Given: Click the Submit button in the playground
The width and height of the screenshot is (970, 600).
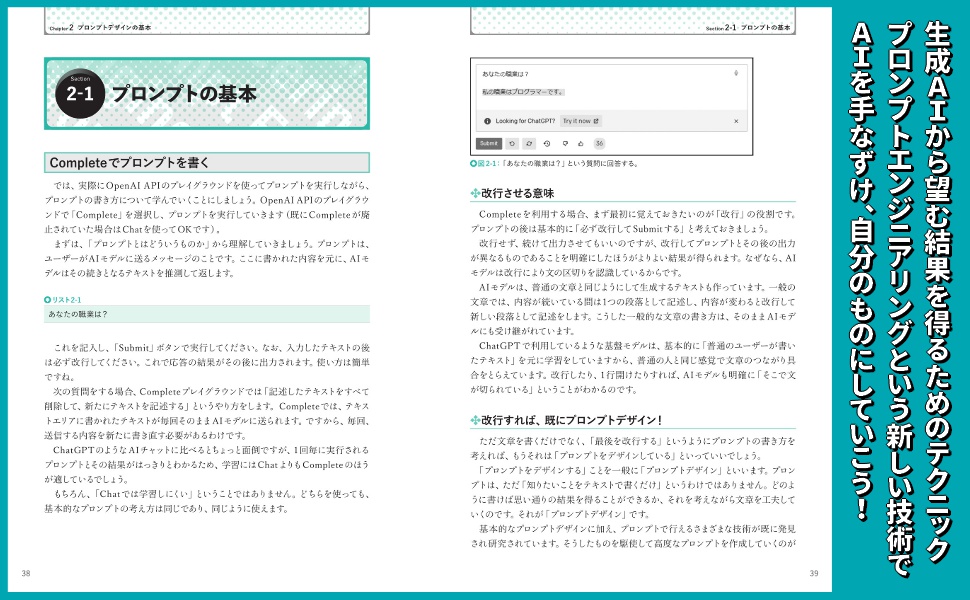Looking at the screenshot, I should click(488, 143).
